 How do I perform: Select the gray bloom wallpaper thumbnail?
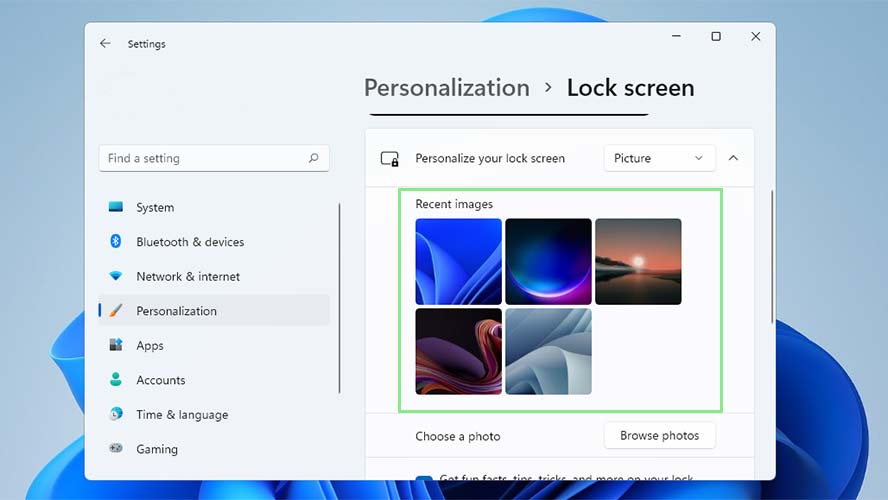(548, 351)
